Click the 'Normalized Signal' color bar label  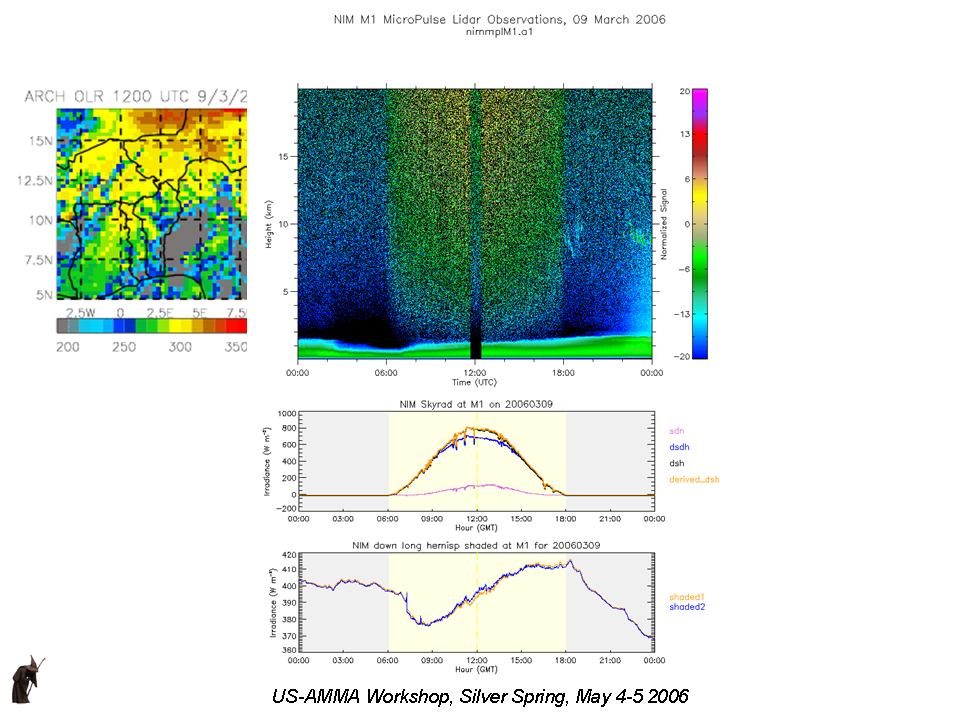pos(664,224)
